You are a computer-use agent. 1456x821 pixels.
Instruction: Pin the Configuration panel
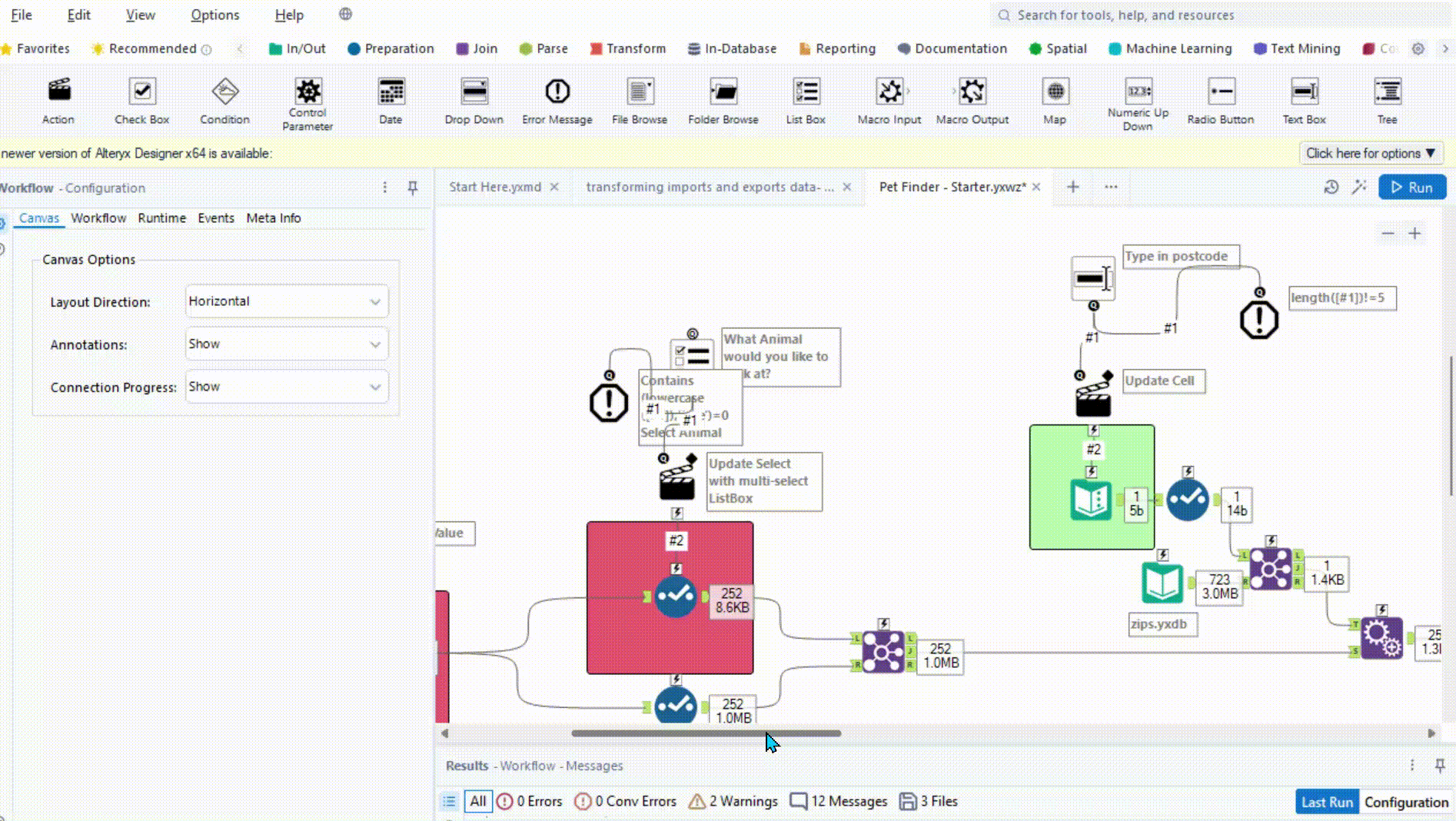click(x=413, y=188)
